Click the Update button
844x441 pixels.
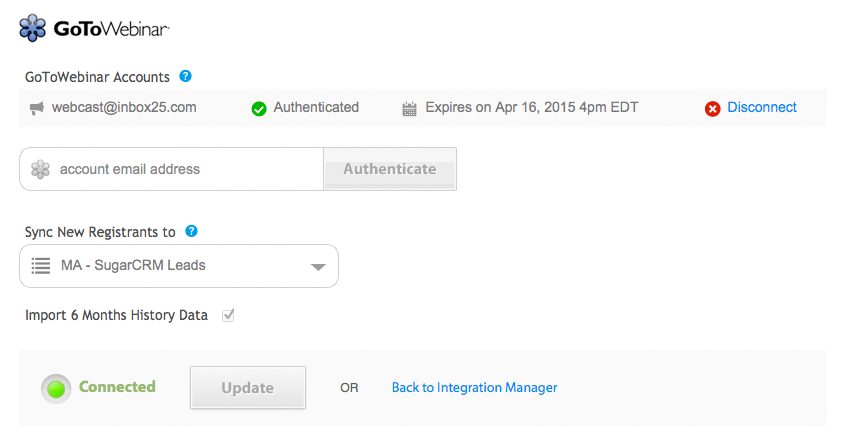[248, 388]
